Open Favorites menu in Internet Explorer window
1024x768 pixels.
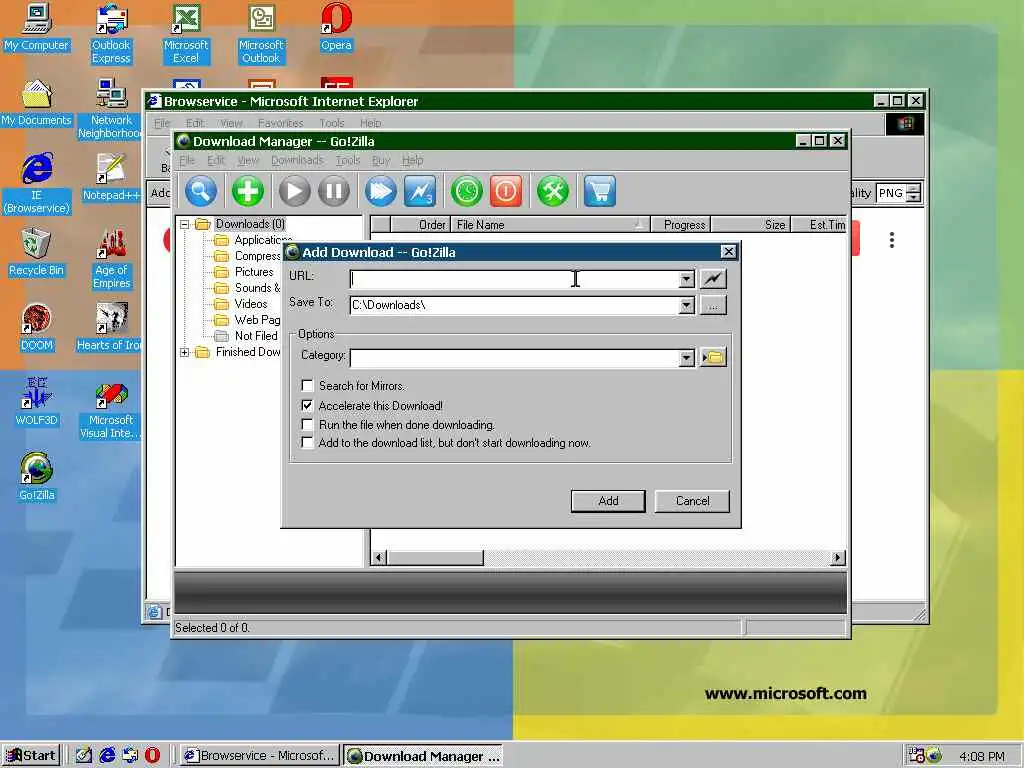coord(281,123)
